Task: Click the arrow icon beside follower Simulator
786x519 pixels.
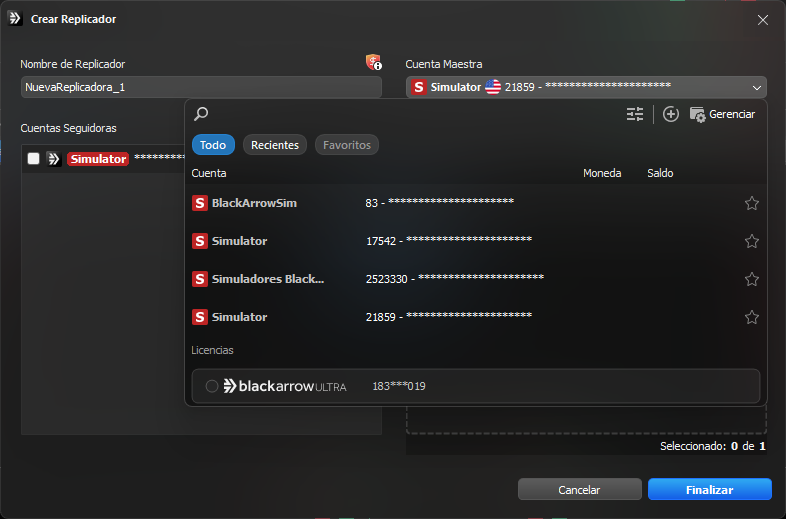Action: click(54, 159)
